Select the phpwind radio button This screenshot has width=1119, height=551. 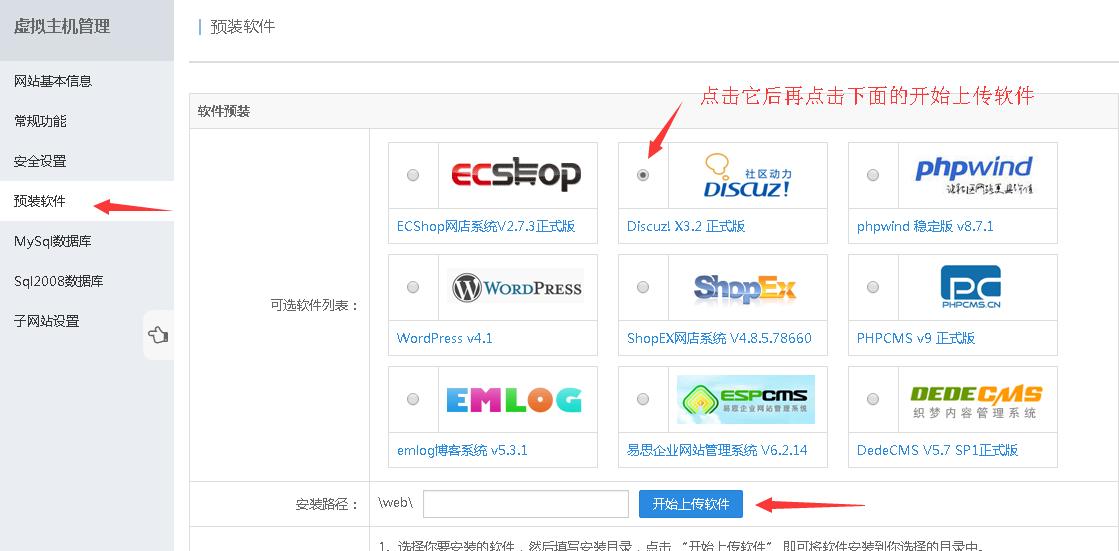873,175
